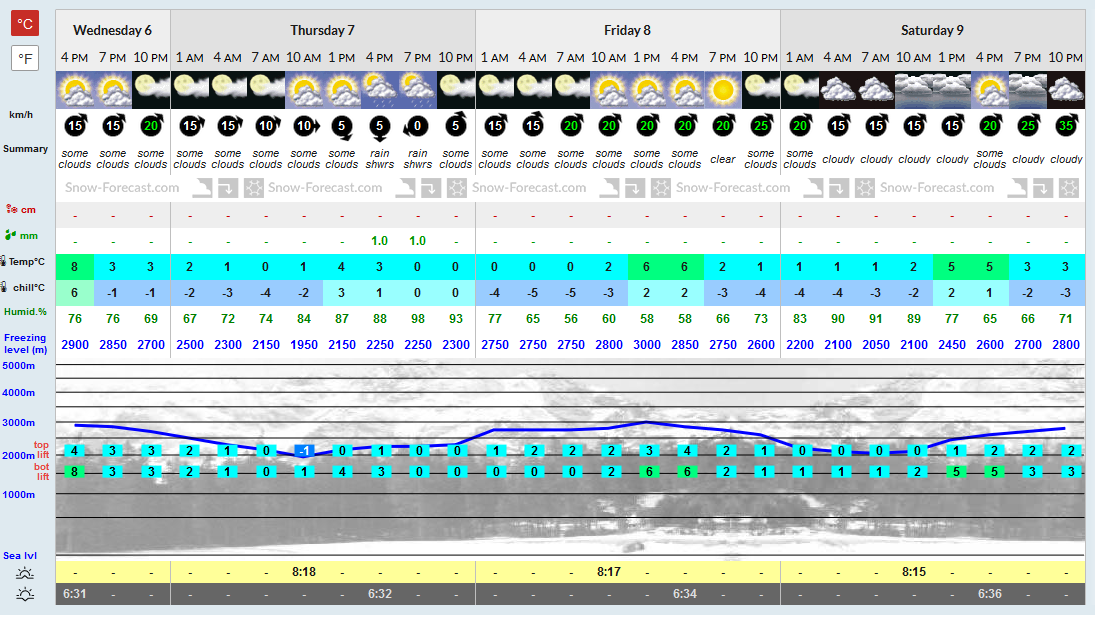Click freezing level value 1950
Screen dimensions: 1095x617
pos(304,345)
